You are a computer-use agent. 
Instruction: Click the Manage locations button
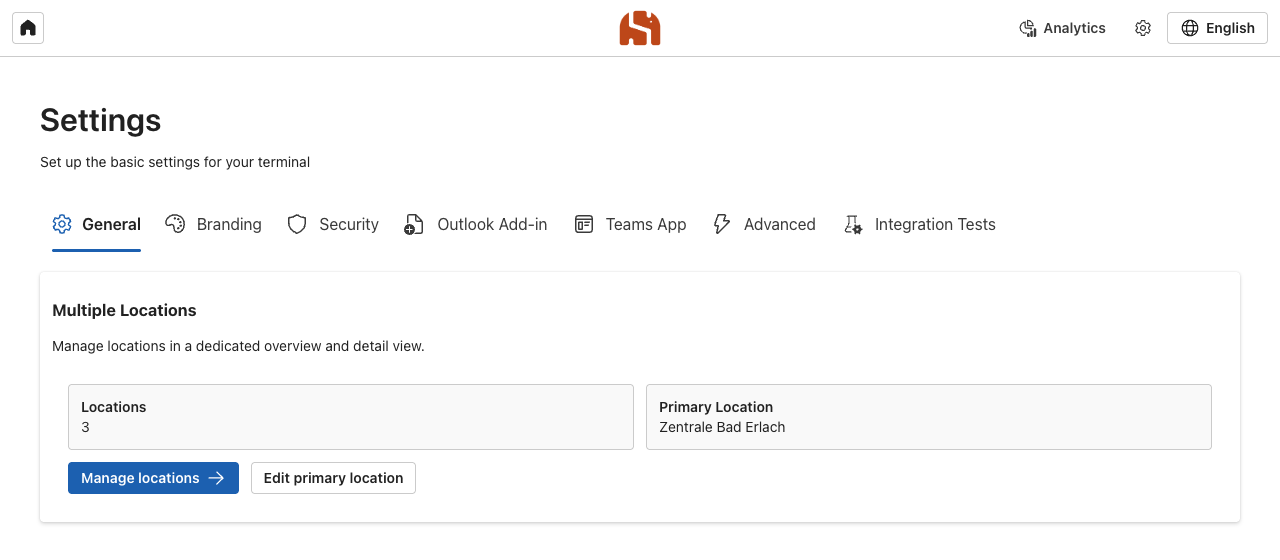(x=153, y=478)
